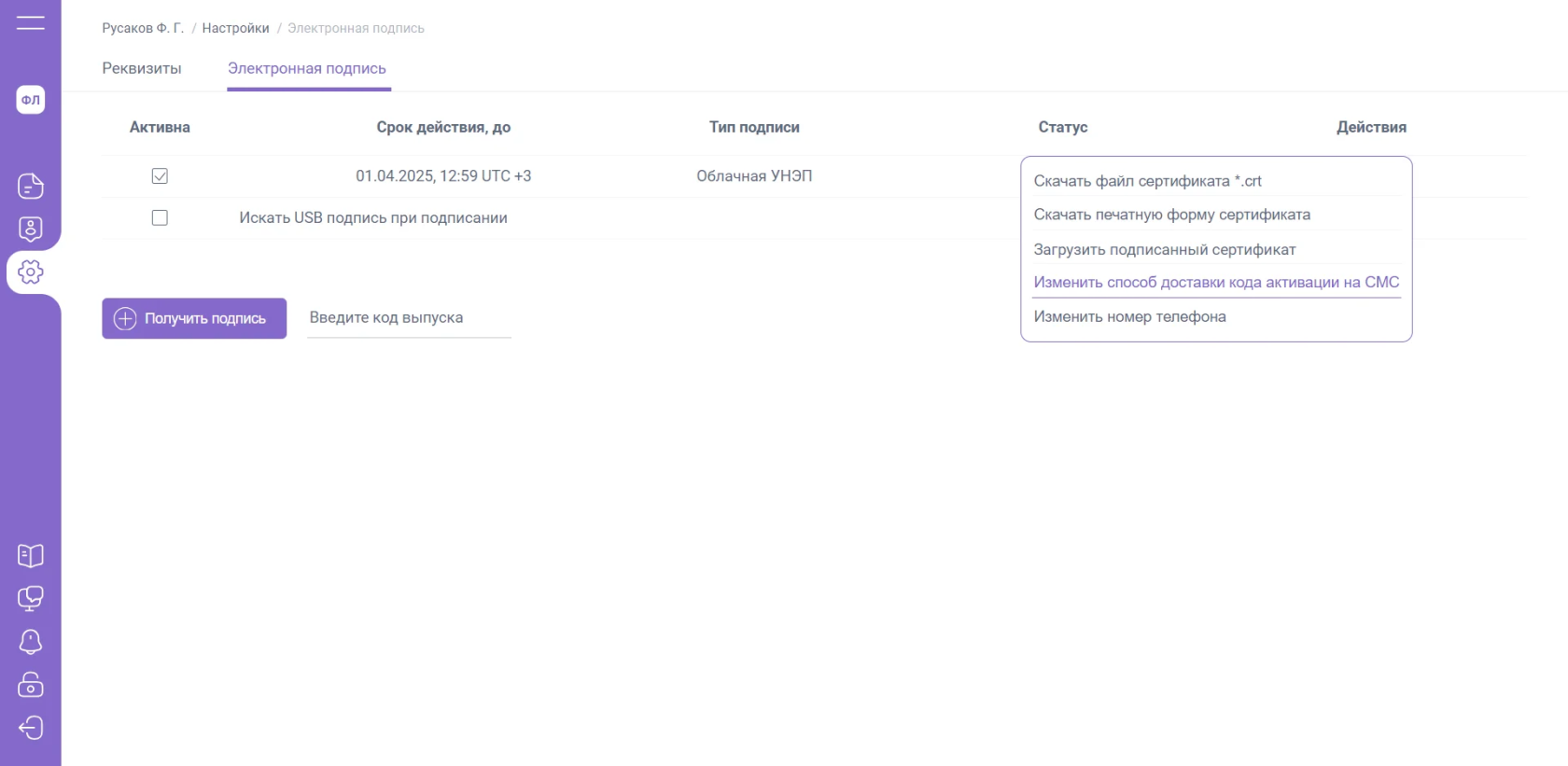The image size is (1568, 766).
Task: Select 'Загрузить подписанный сертификат' menu item
Action: (1164, 249)
